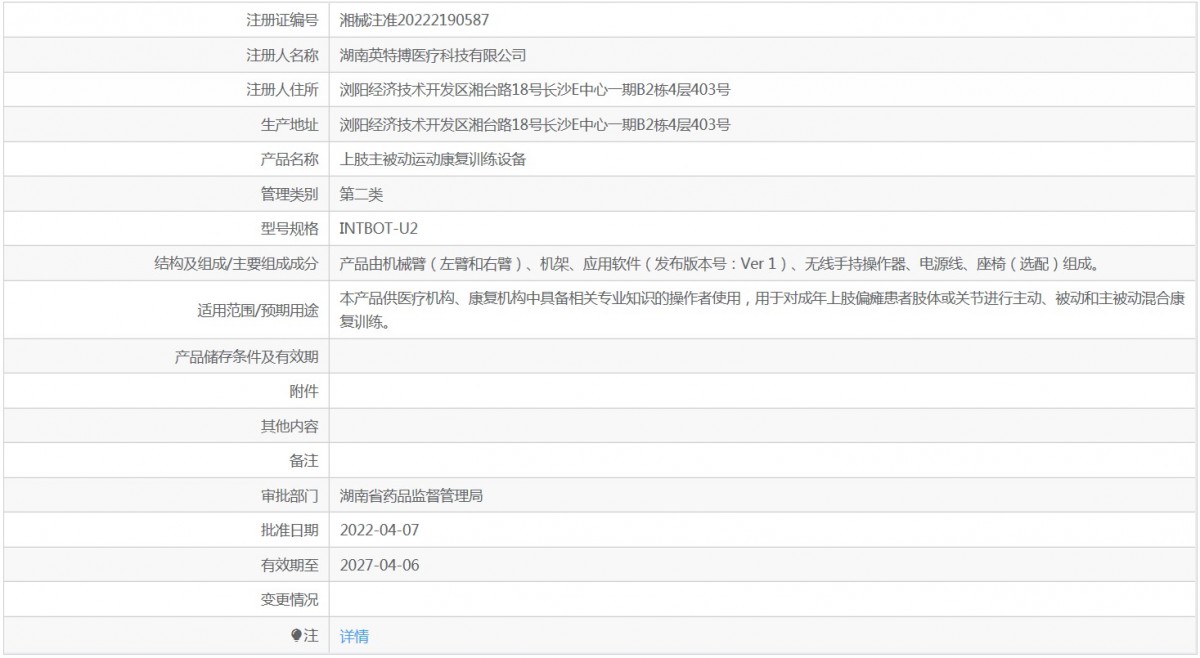Click the 备注 label

(304, 461)
